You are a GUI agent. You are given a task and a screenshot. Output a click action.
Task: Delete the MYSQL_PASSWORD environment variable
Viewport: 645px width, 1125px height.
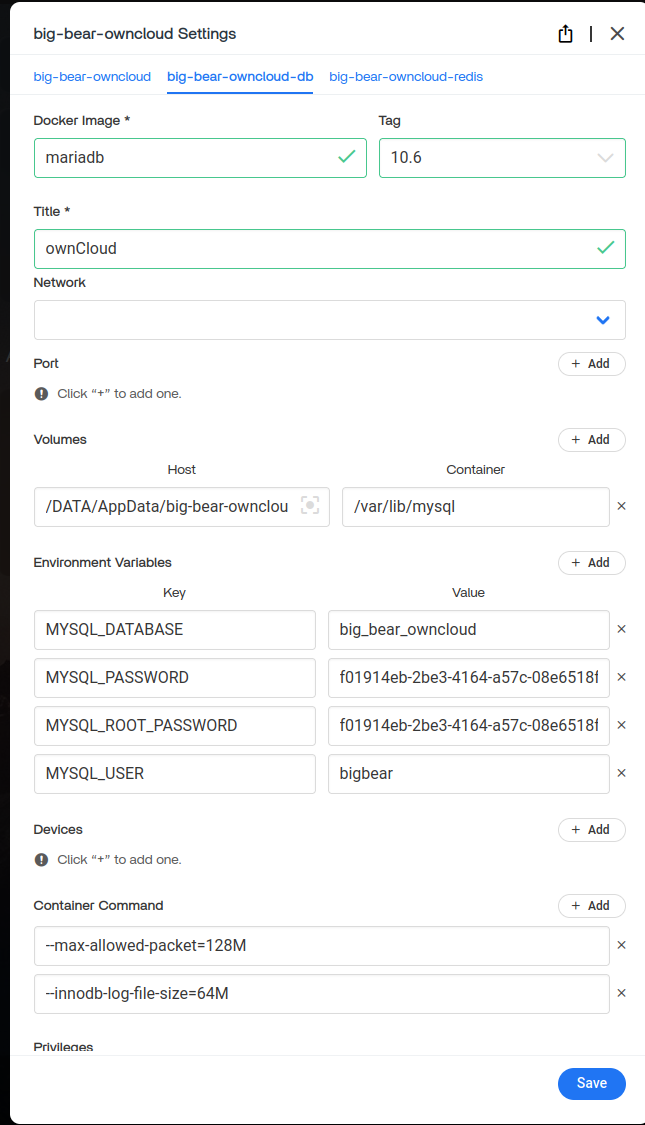click(x=621, y=678)
